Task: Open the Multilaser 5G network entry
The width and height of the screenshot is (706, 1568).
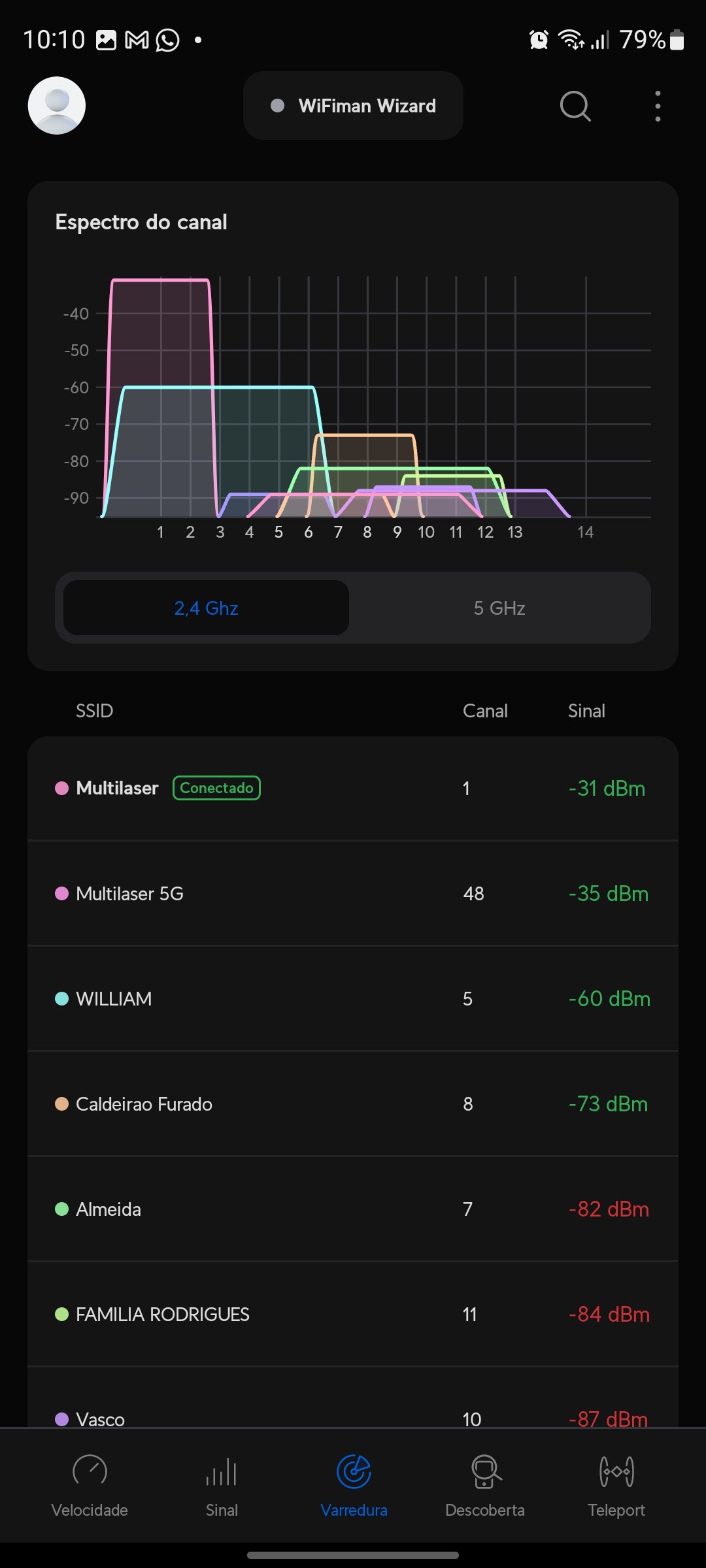Action: (x=353, y=893)
